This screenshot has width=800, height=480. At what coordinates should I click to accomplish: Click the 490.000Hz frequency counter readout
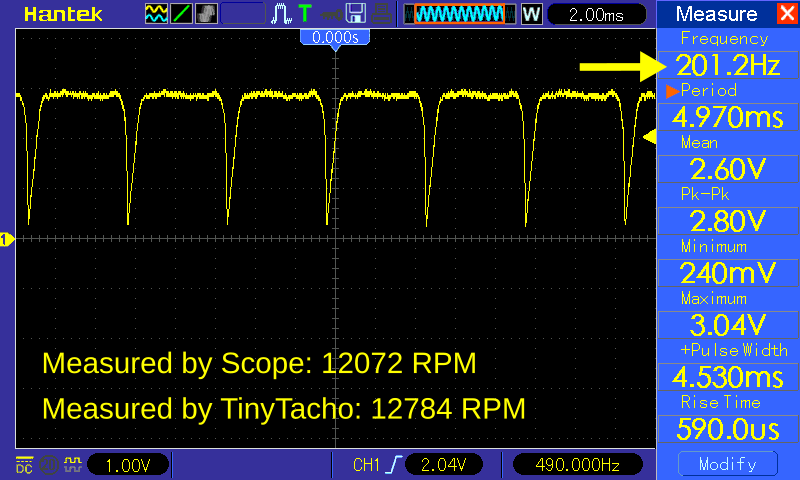point(577,465)
